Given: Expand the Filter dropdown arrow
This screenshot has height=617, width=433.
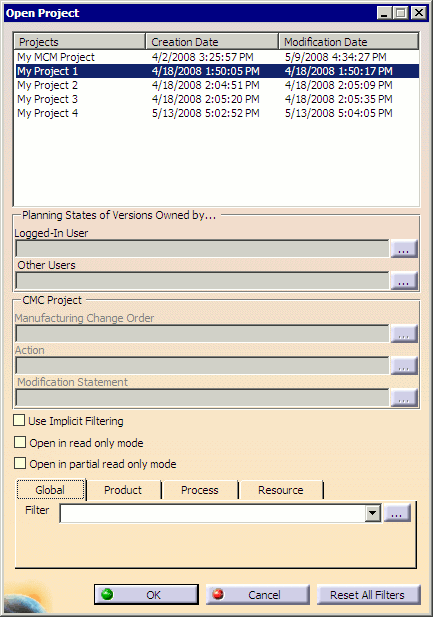Looking at the screenshot, I should (372, 513).
